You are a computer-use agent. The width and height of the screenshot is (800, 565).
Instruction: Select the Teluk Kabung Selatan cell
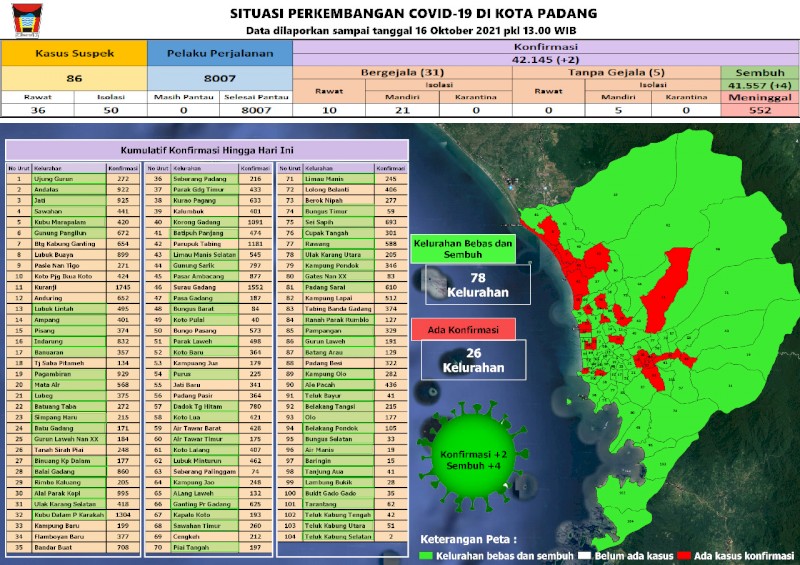coord(338,536)
